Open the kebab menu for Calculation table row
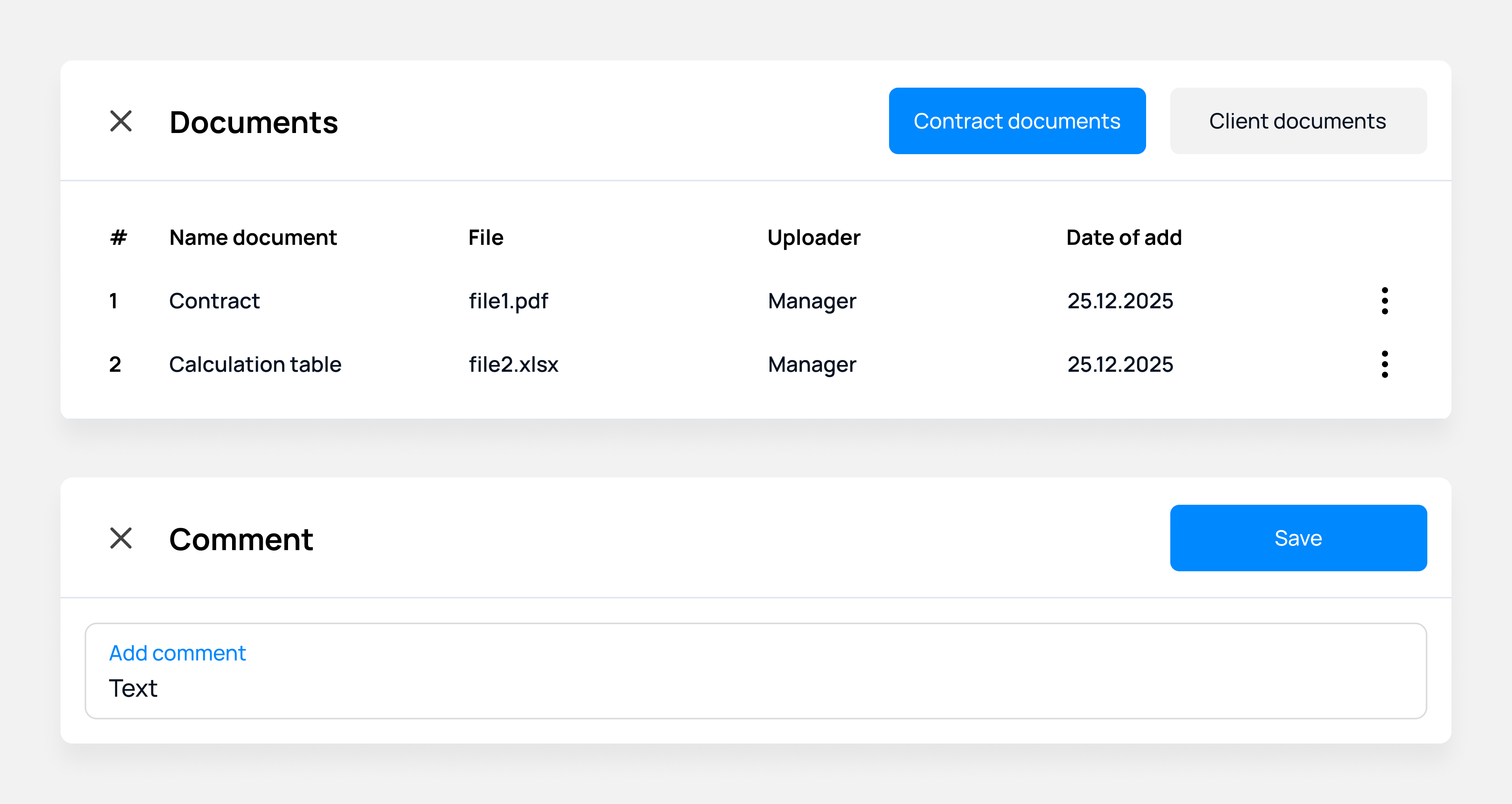 click(x=1385, y=364)
